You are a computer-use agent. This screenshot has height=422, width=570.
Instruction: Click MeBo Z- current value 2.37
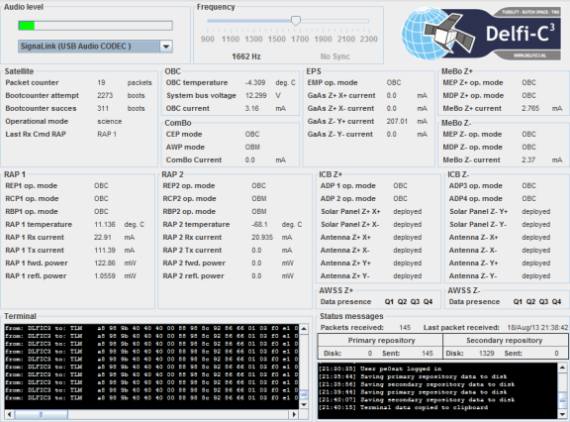528,160
